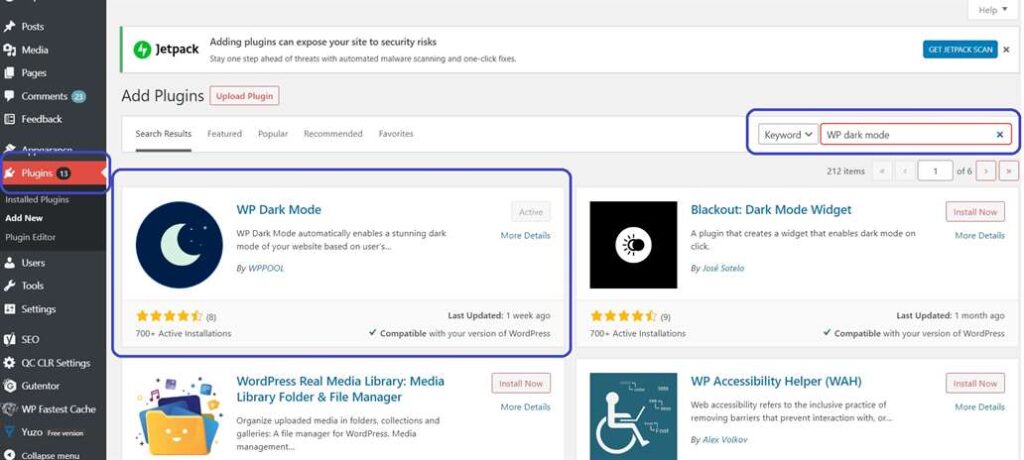This screenshot has height=460, width=1024.
Task: Switch to the Featured tab
Action: pos(225,134)
